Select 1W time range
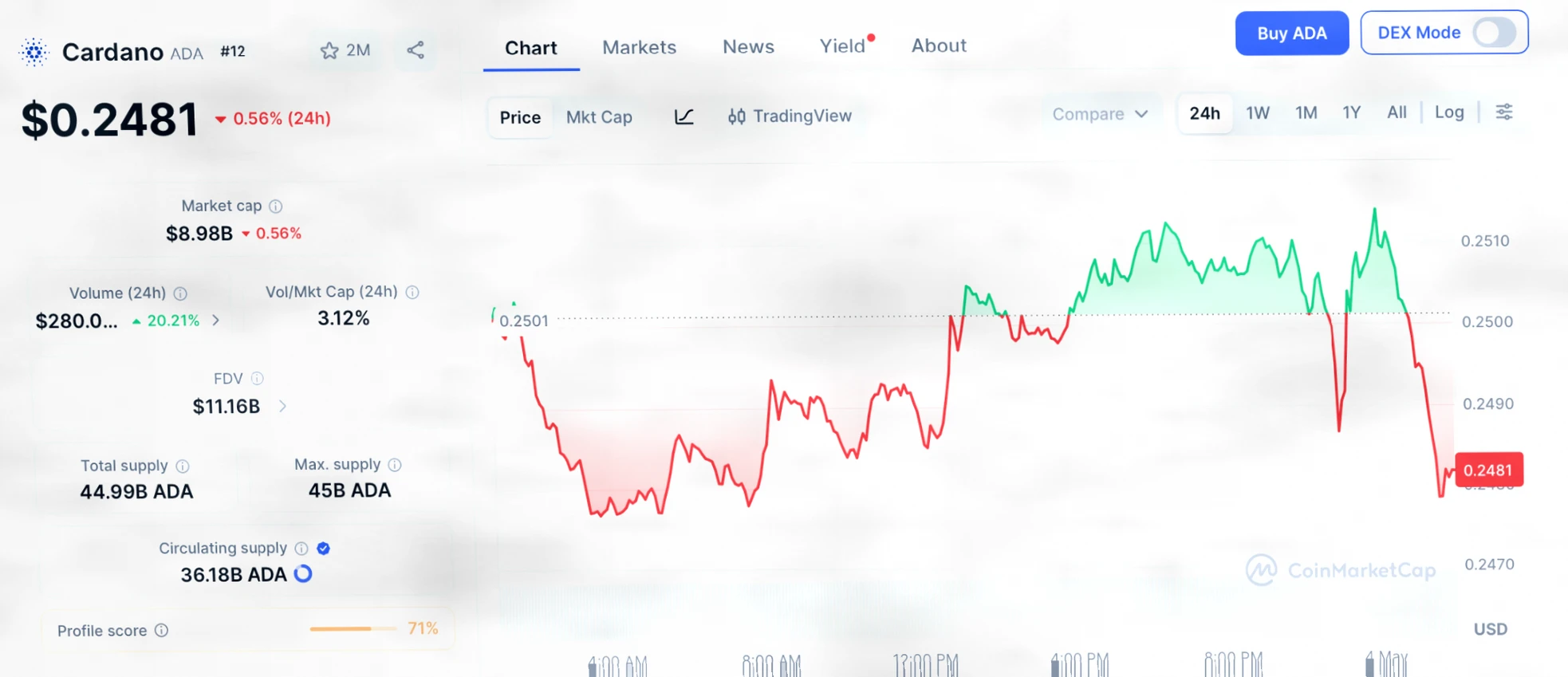The image size is (1568, 677). tap(1258, 113)
